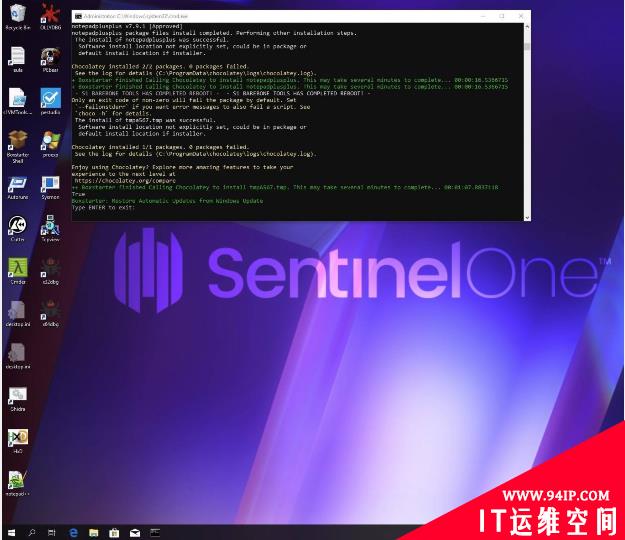Click the console vertical scrollbar thumb
Viewport: 625px width, 540px height.
pos(527,46)
